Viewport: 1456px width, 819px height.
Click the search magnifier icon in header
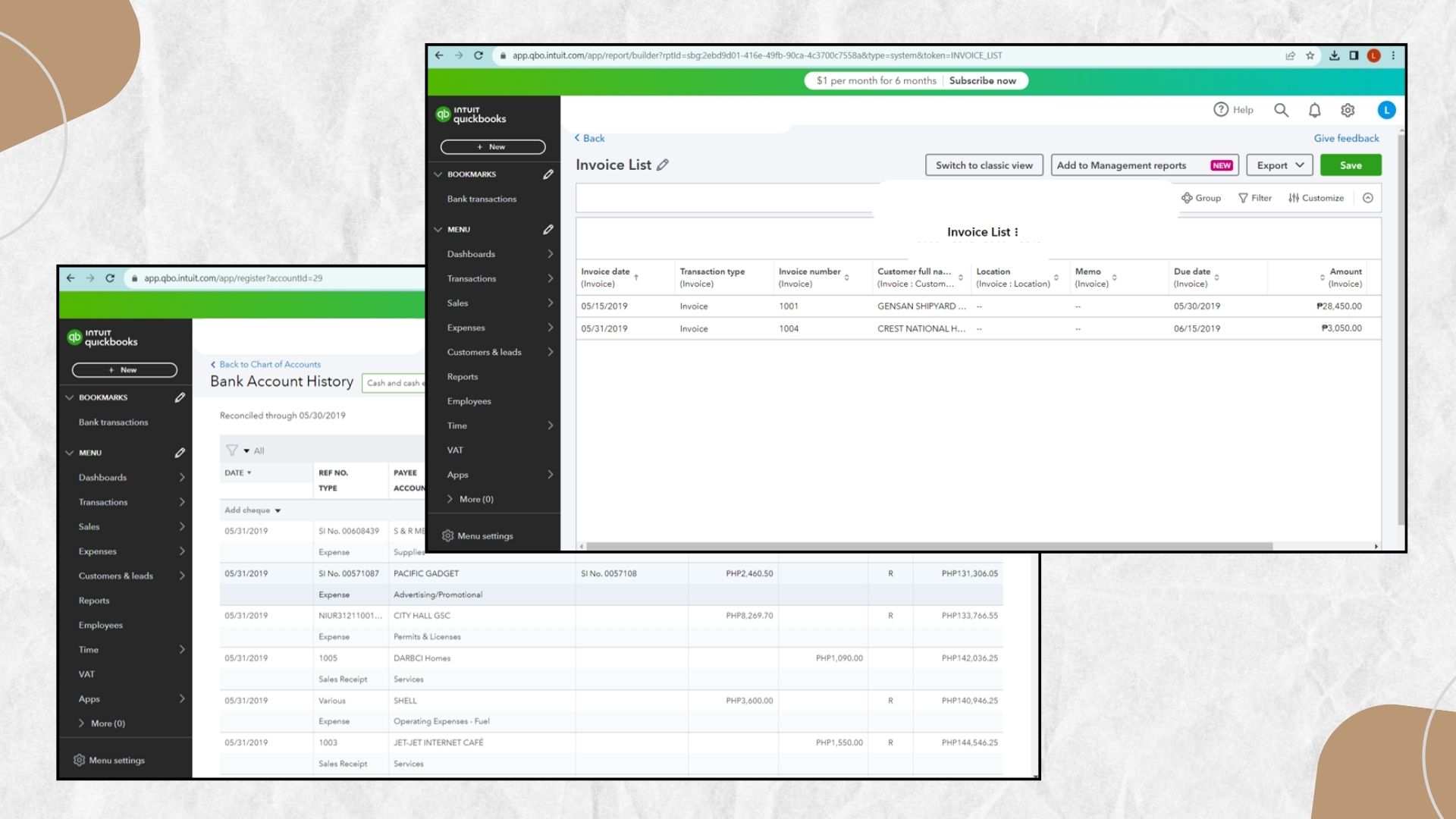point(1281,110)
